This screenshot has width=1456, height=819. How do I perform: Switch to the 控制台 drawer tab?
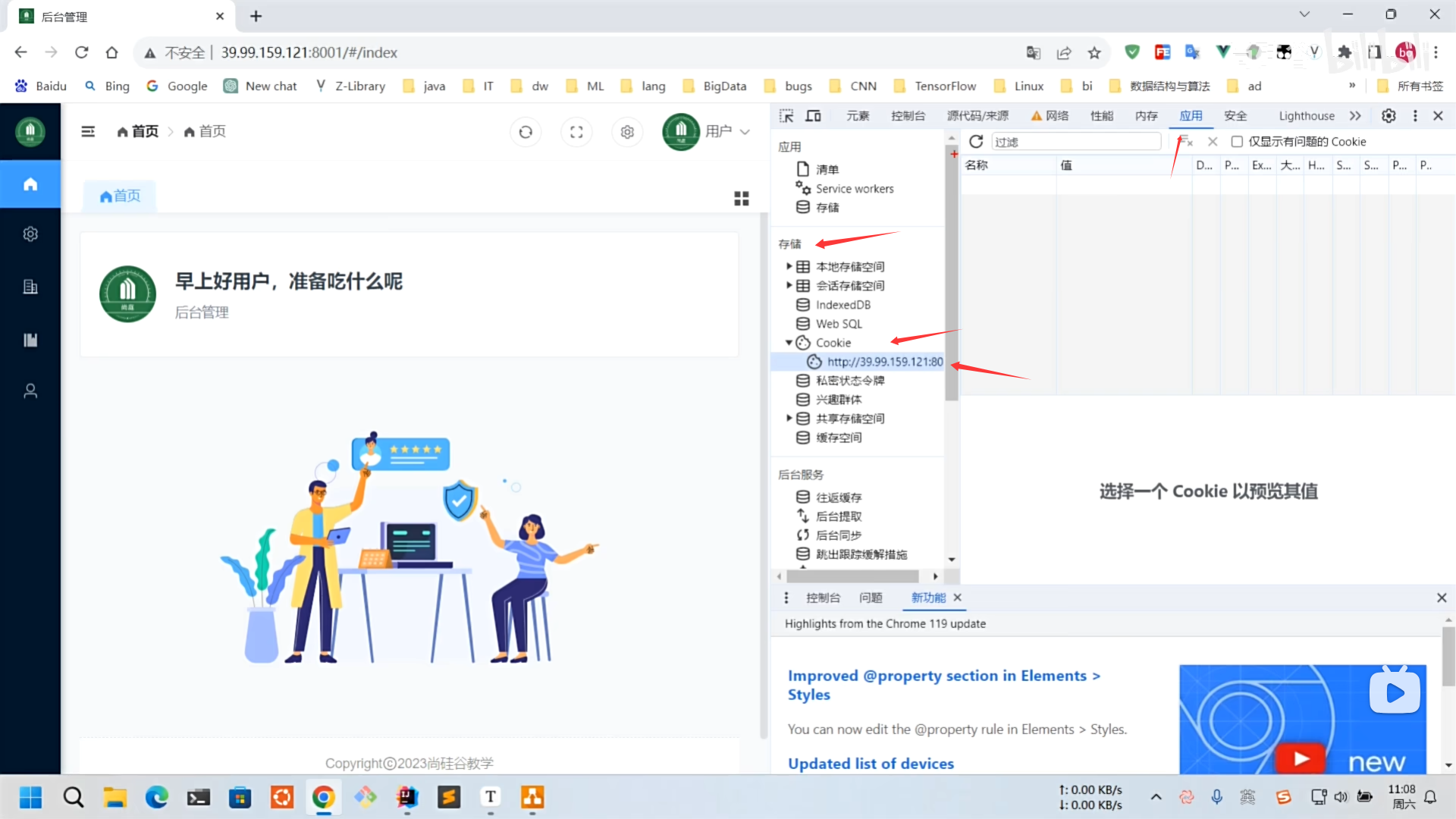(823, 598)
